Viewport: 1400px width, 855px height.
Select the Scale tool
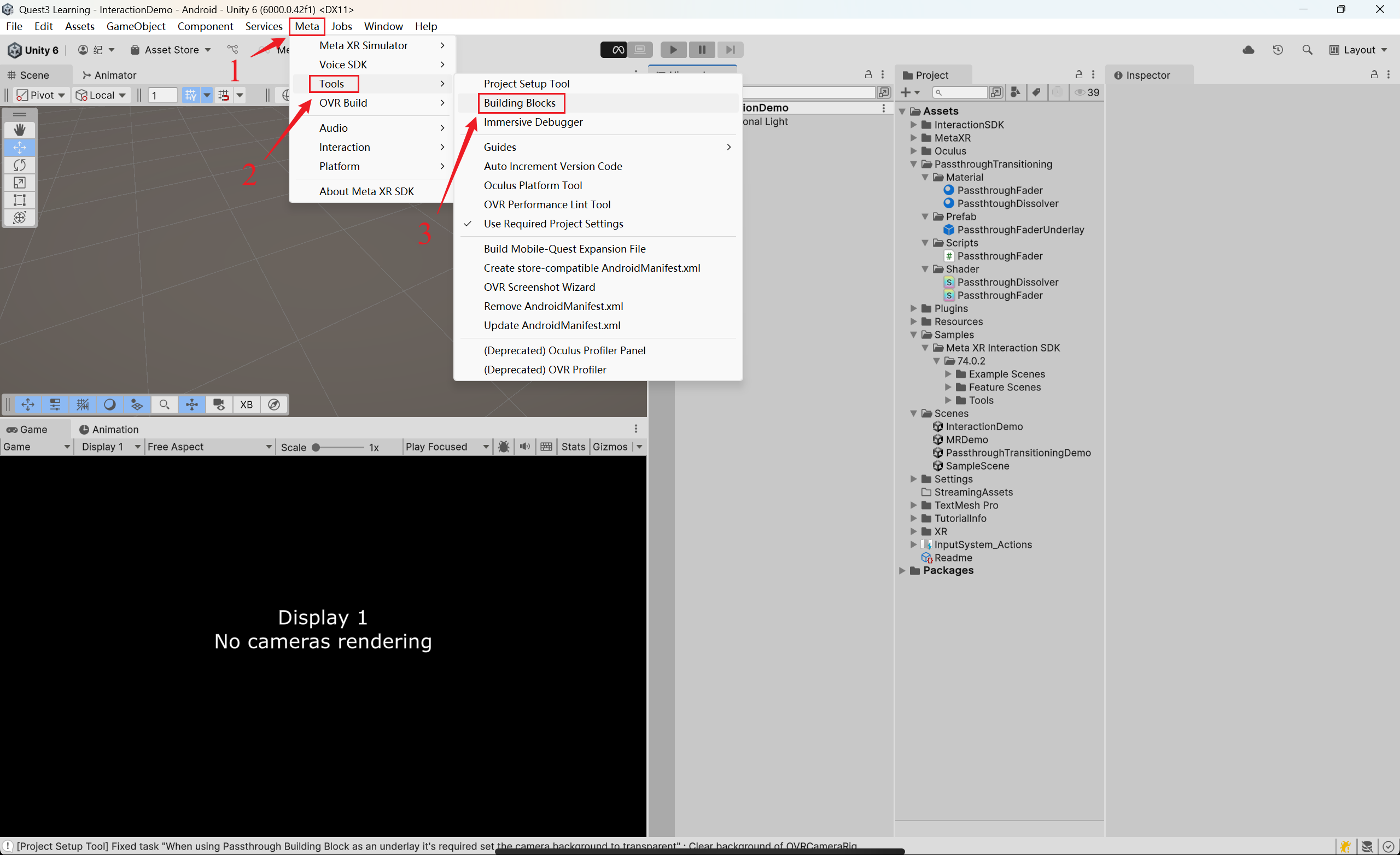(19, 183)
